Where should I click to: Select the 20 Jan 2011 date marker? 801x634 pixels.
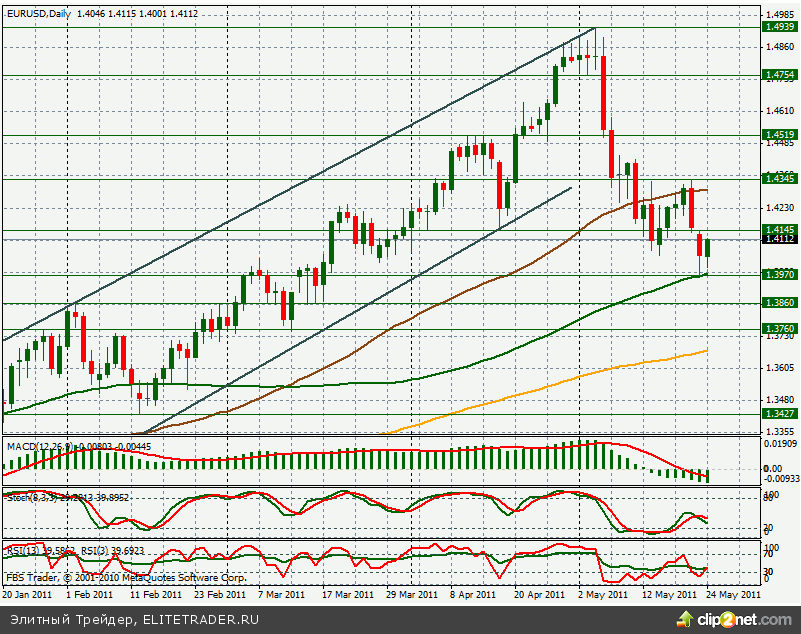click(27, 593)
